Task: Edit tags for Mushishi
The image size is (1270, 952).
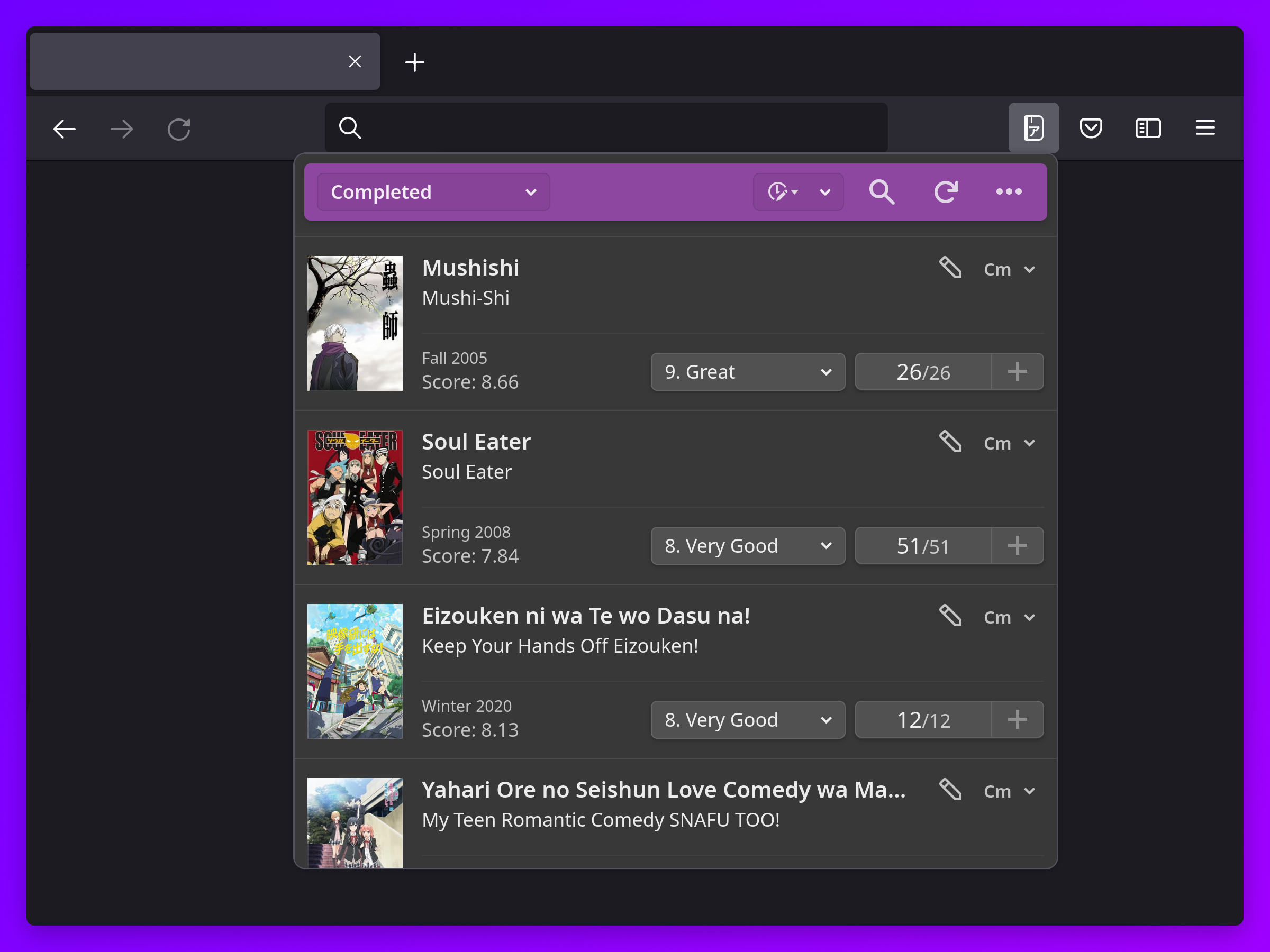Action: (x=950, y=268)
